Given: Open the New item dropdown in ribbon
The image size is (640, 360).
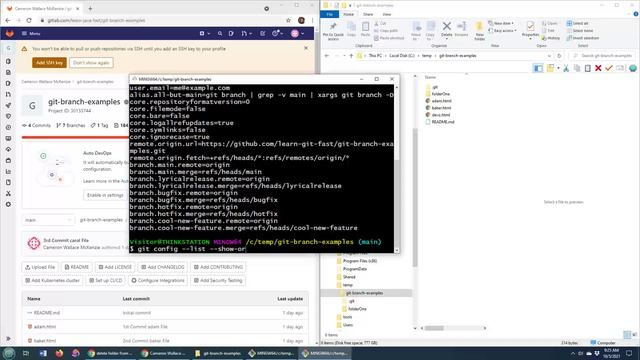Looking at the screenshot, I should tap(501, 23).
